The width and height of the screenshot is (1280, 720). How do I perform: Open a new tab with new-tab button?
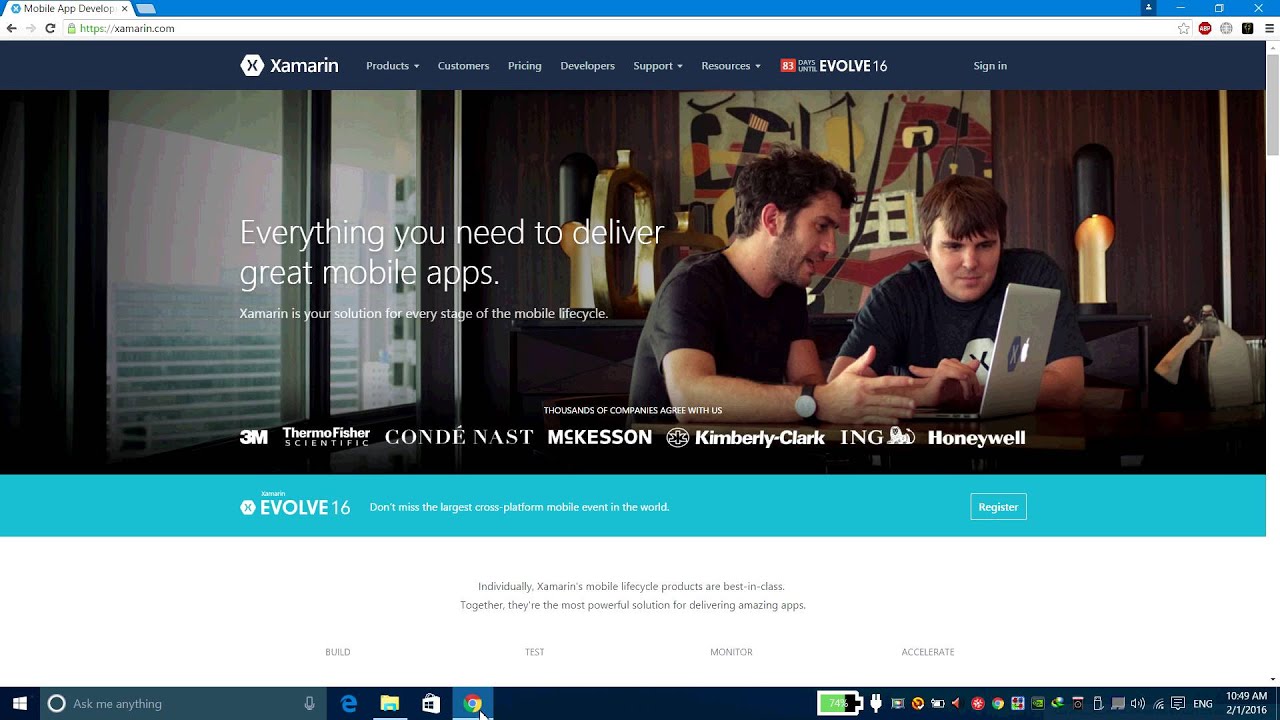click(x=146, y=8)
